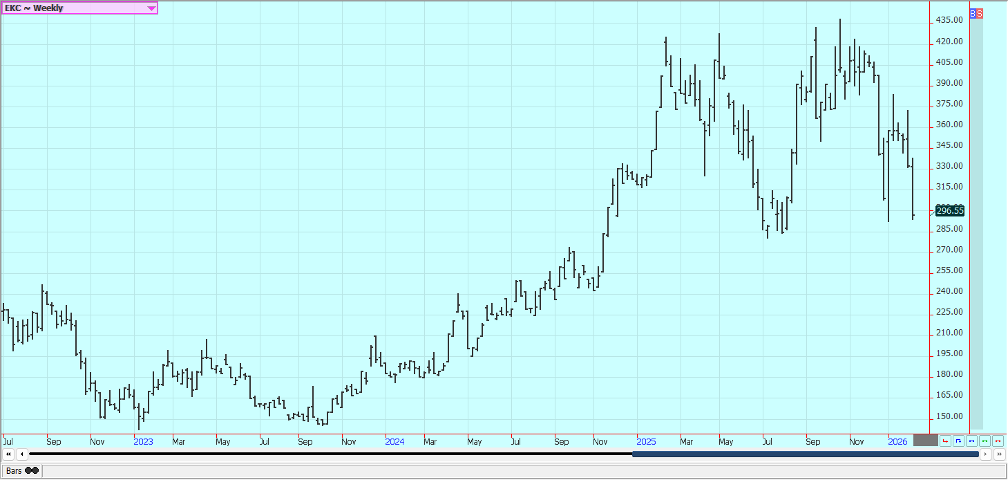Screen dimensions: 1008x480
Task: Click the gray box beside date axis
Action: click(x=925, y=440)
